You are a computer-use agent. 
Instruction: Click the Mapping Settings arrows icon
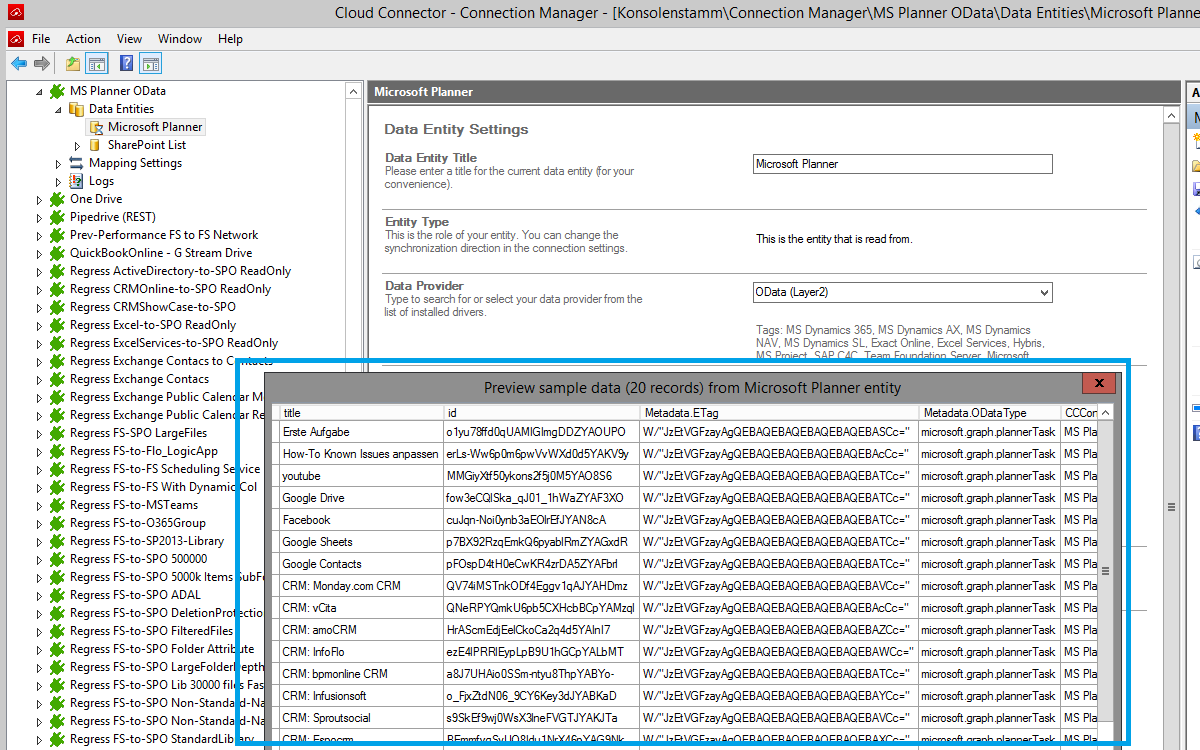[77, 163]
